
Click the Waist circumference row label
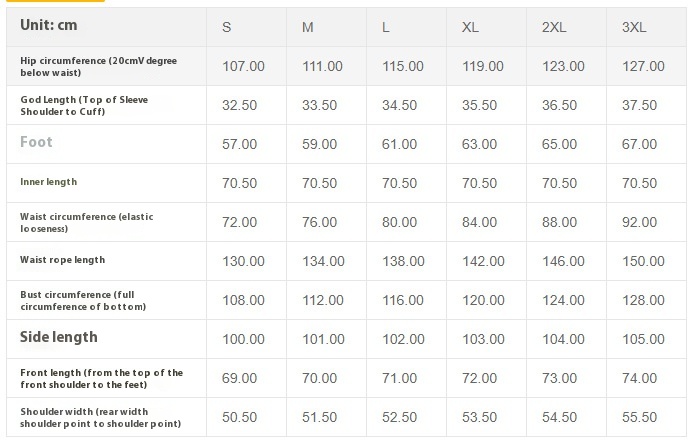[87, 222]
